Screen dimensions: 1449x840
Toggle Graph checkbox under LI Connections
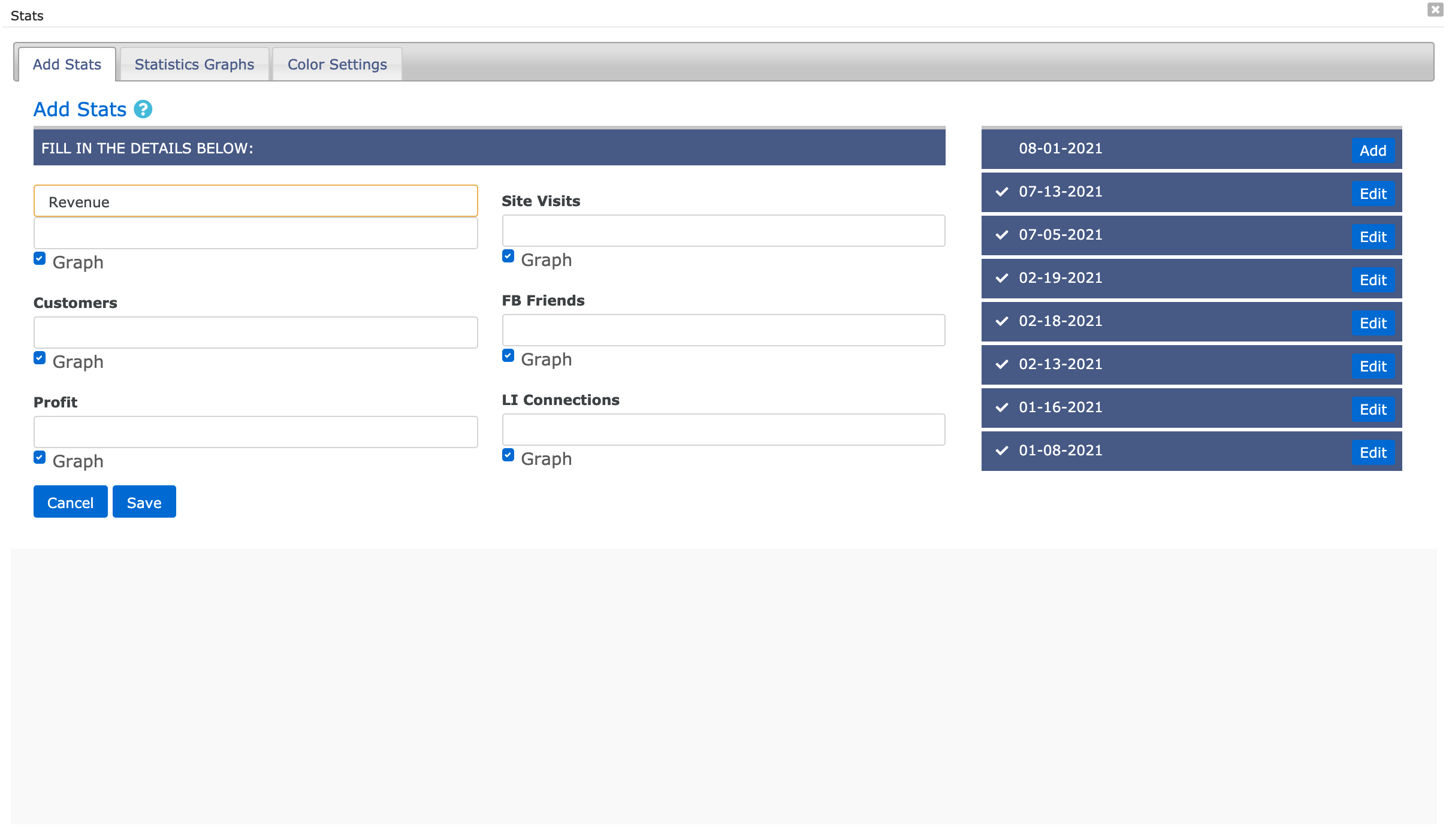508,455
